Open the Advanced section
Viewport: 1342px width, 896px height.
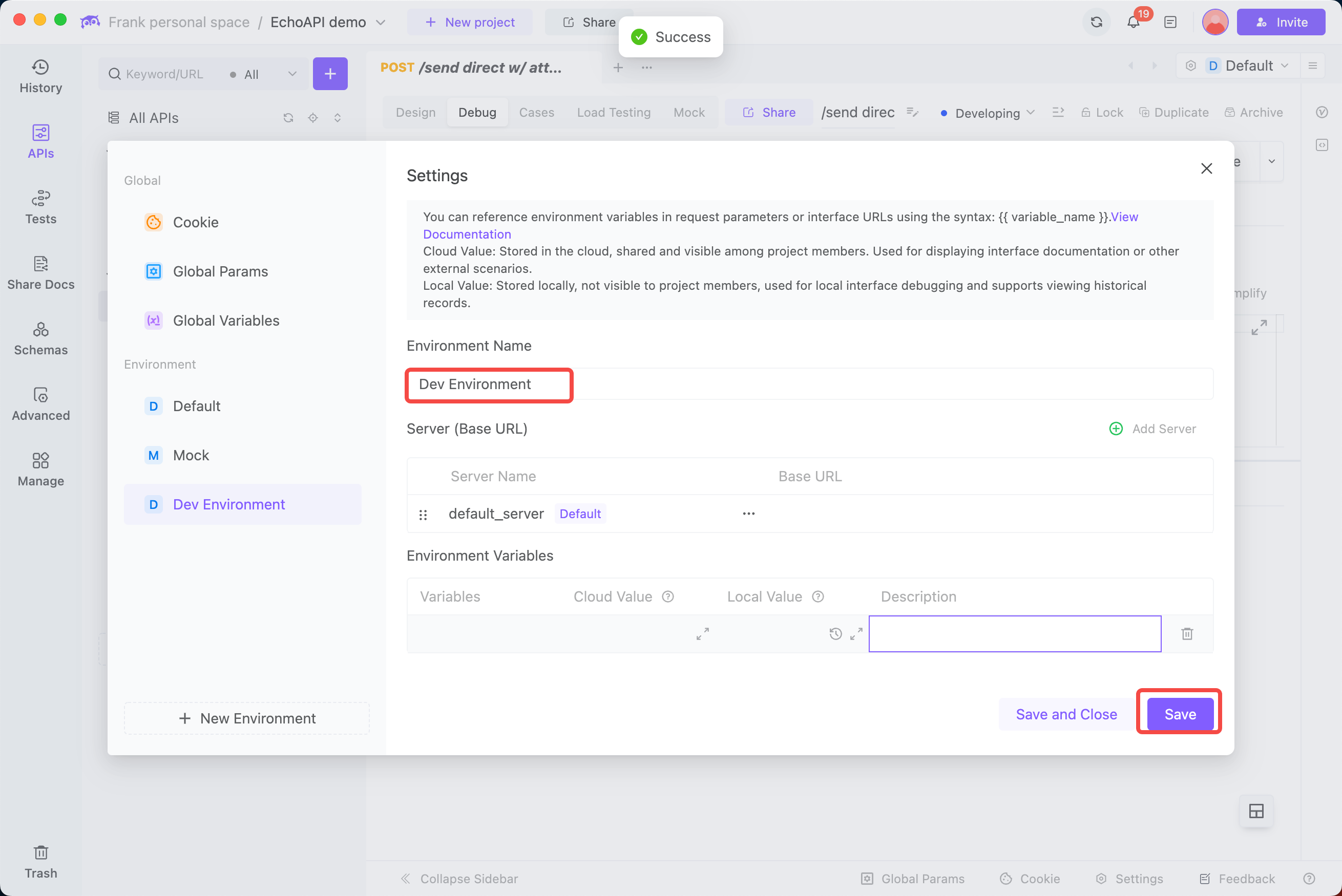[x=40, y=404]
